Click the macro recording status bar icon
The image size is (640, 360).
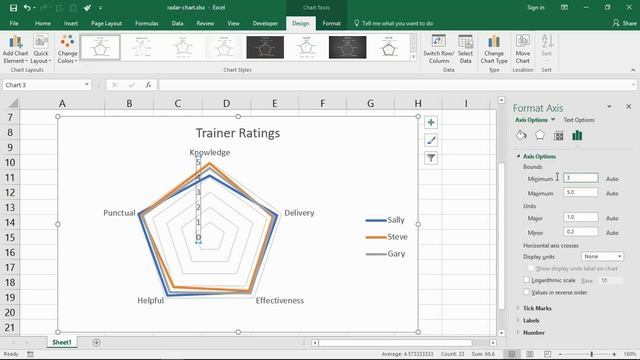pos(30,354)
